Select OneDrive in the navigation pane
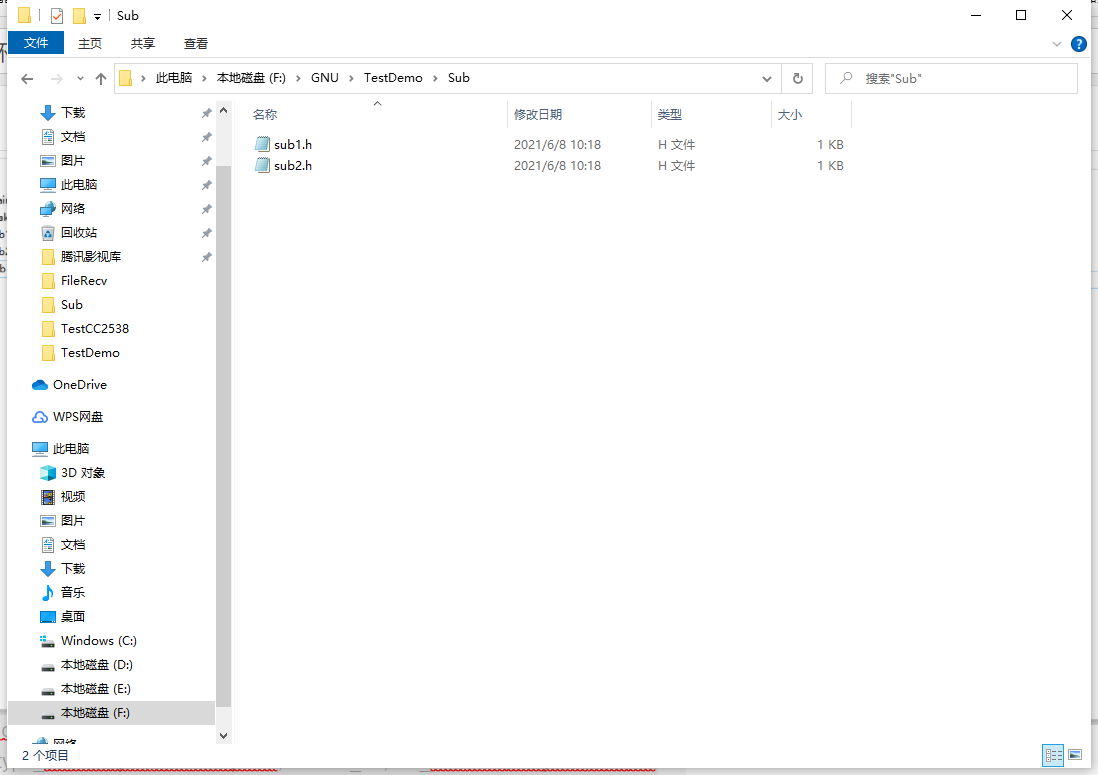Viewport: 1098px width, 775px height. point(80,384)
